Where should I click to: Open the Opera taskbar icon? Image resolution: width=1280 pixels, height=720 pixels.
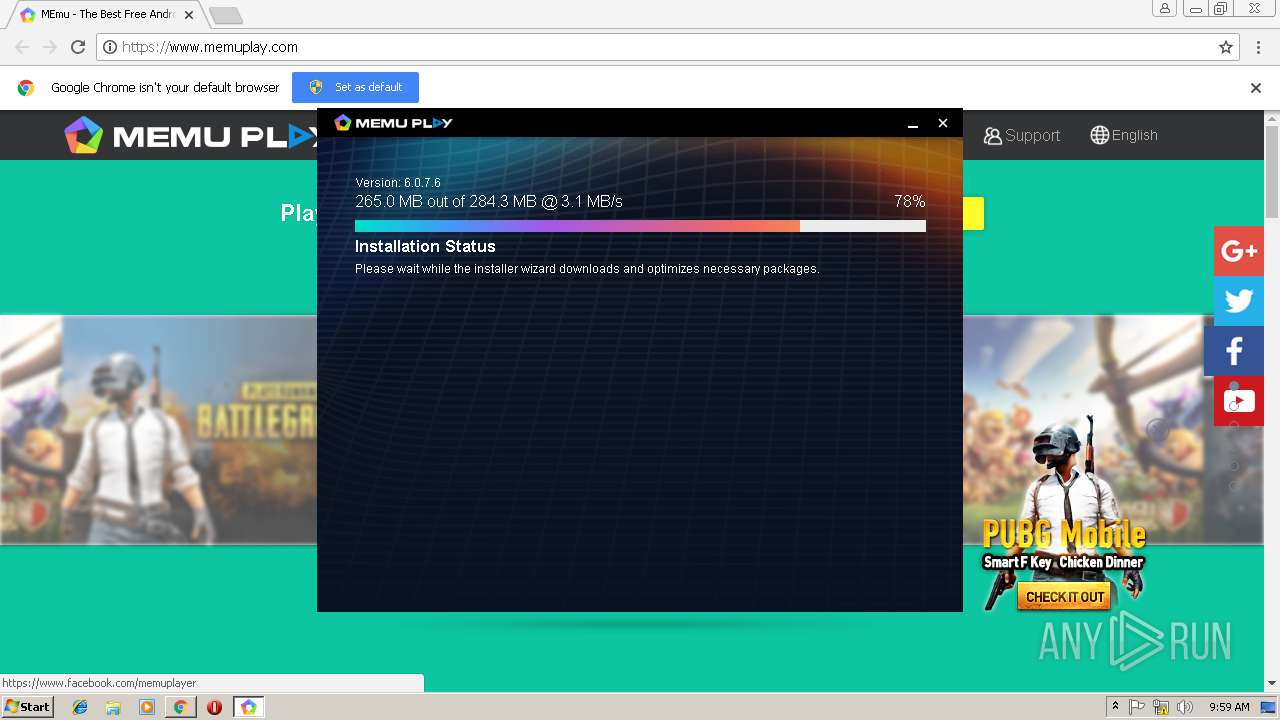coord(214,707)
